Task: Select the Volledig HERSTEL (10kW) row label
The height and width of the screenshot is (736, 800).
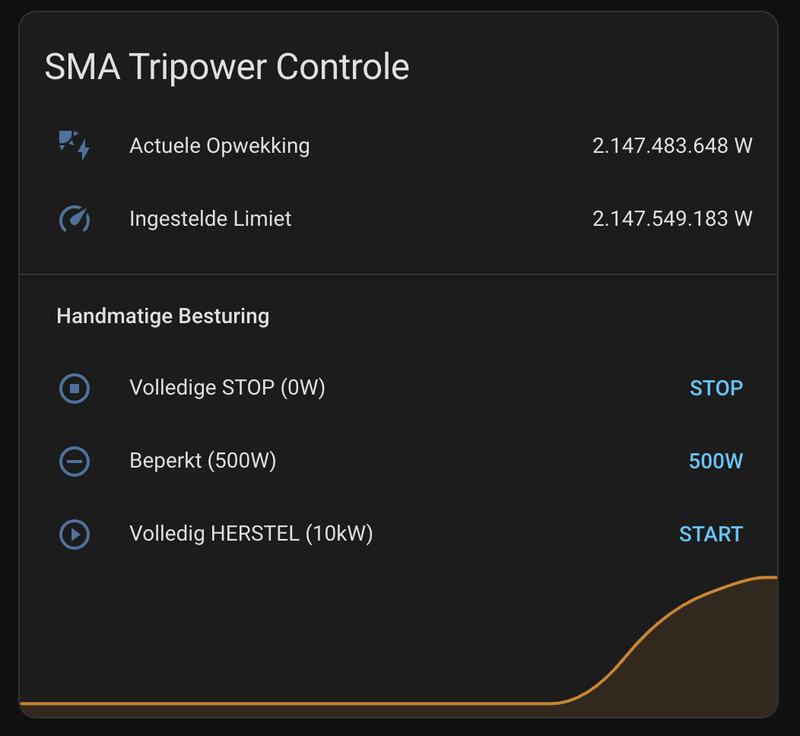Action: click(251, 534)
